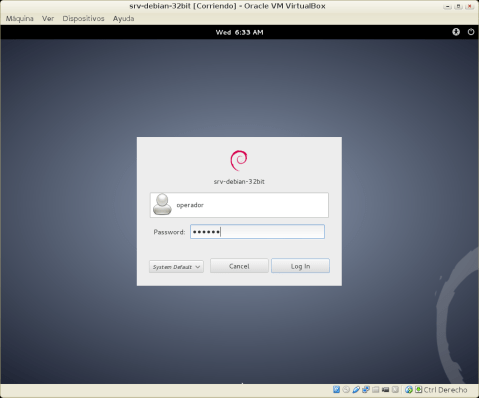Open the accessibility menu in top bar
479x398 pixels.
click(x=456, y=32)
